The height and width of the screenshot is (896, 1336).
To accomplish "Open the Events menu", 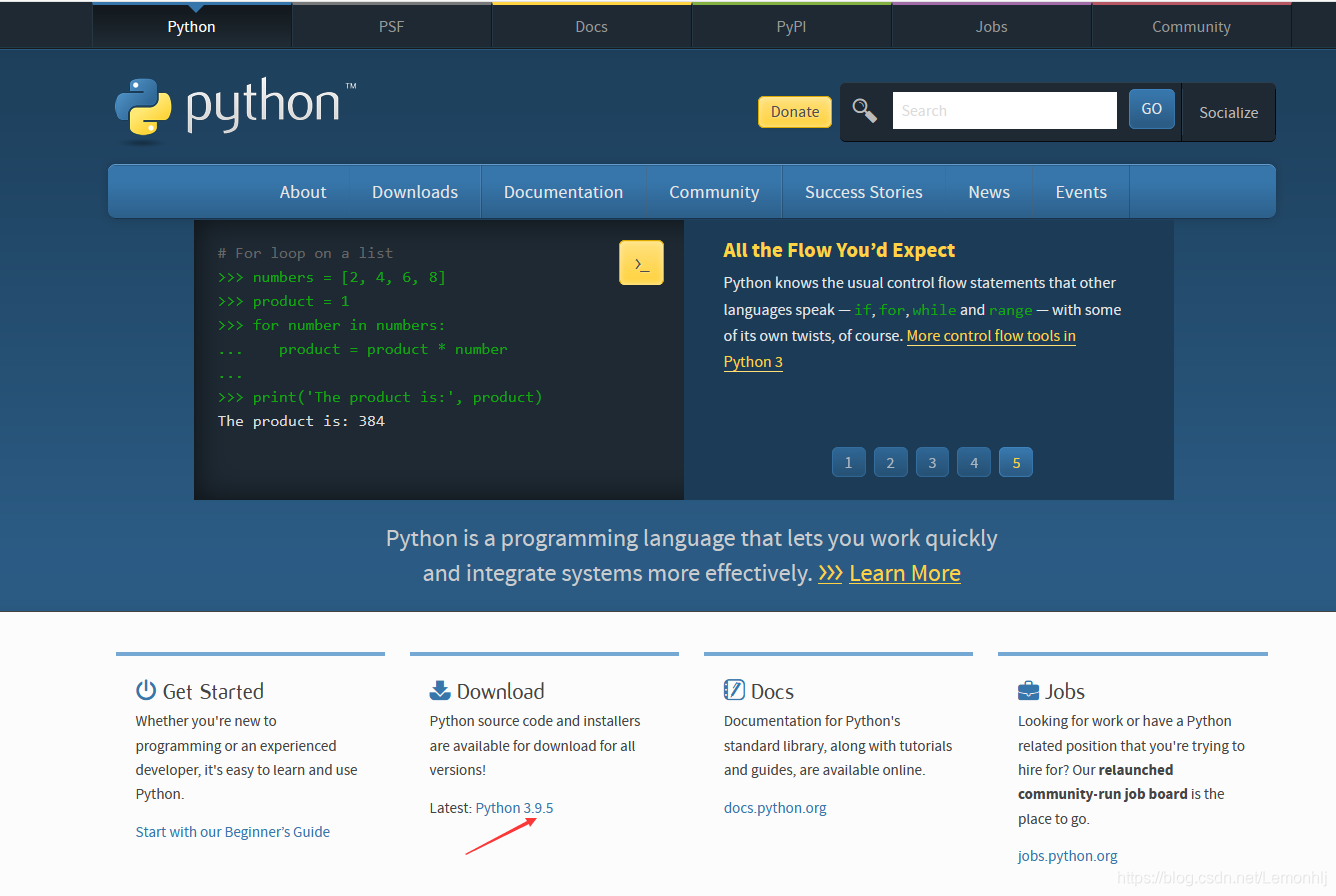I will [x=1081, y=192].
